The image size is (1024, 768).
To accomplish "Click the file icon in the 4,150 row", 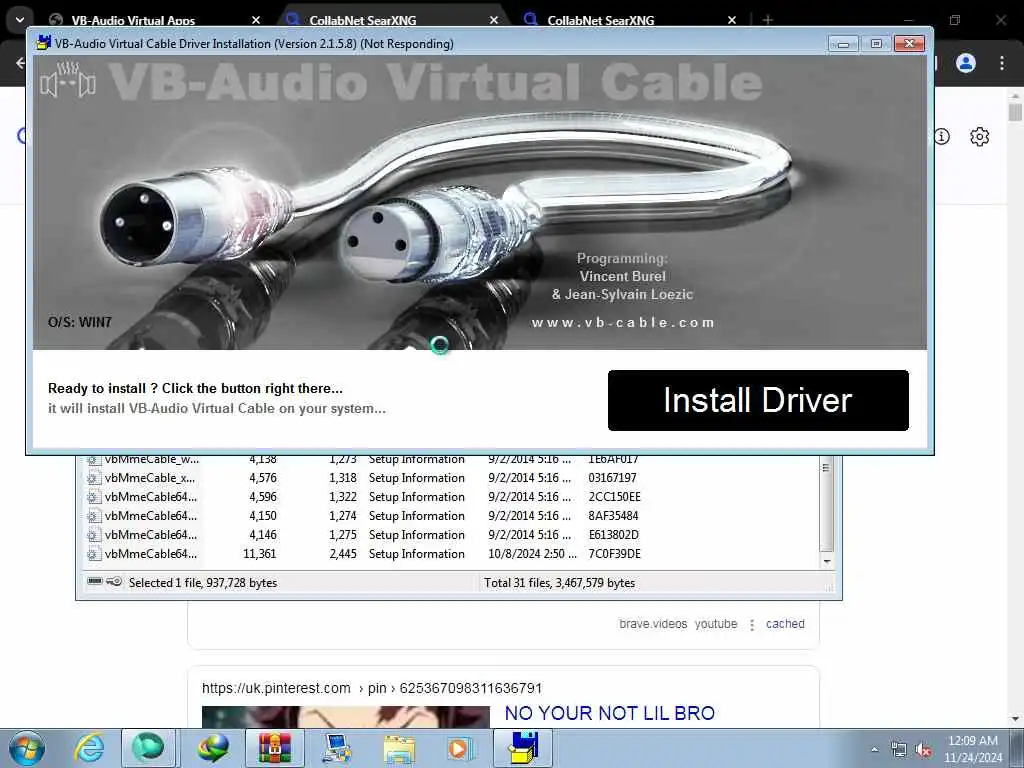I will click(x=94, y=516).
